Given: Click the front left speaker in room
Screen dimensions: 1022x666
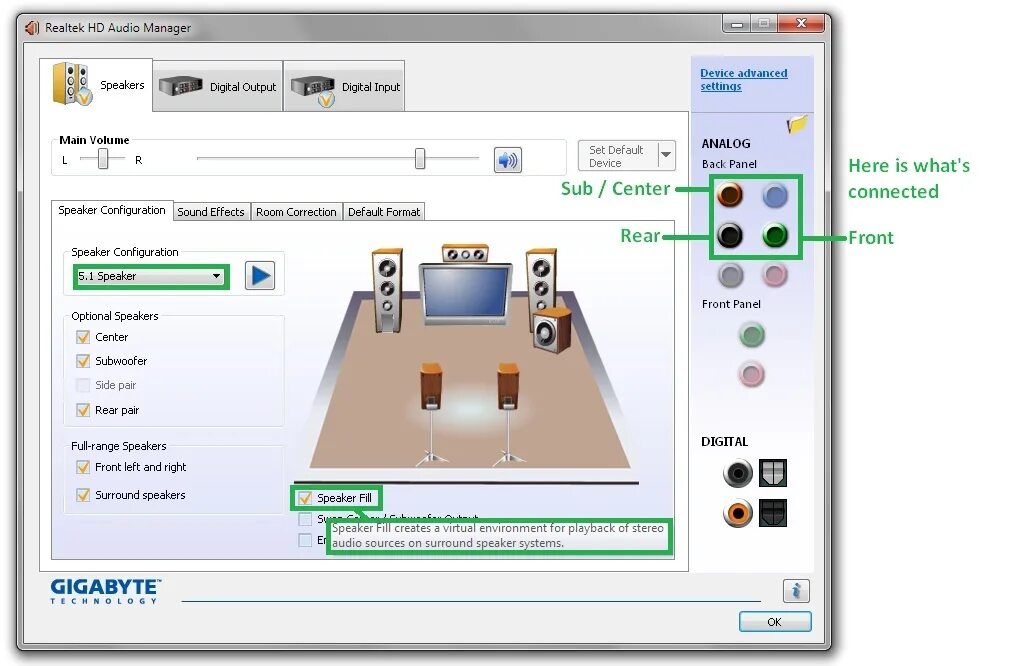Looking at the screenshot, I should click(387, 291).
